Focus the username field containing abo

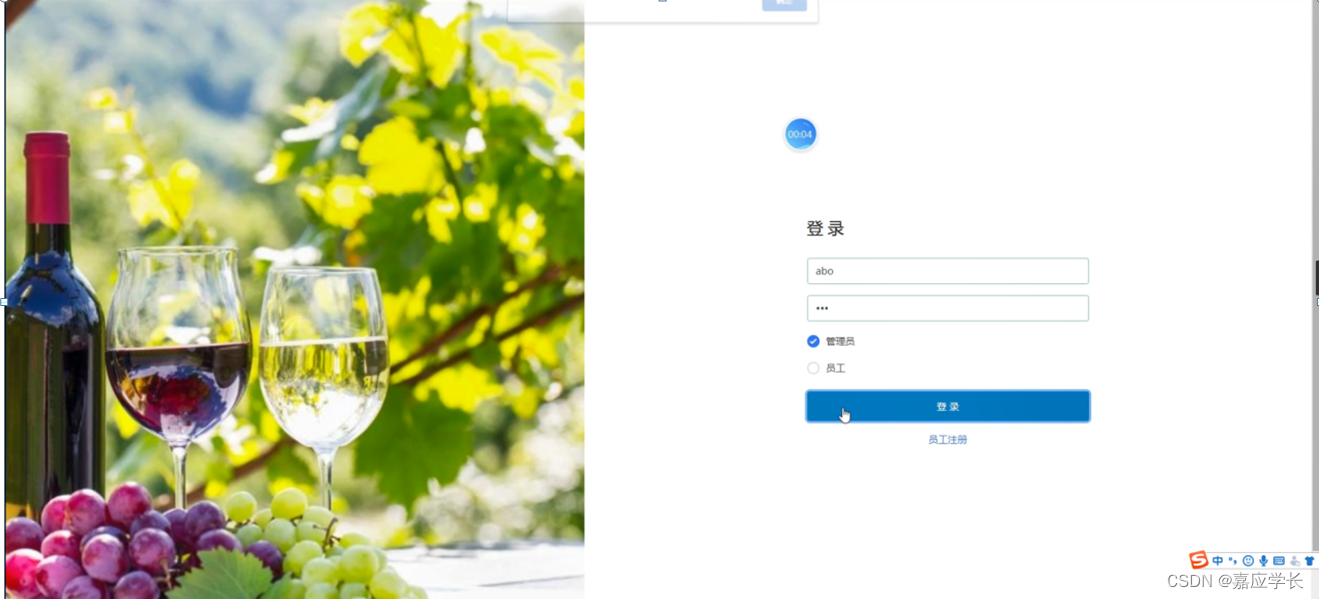pos(948,271)
